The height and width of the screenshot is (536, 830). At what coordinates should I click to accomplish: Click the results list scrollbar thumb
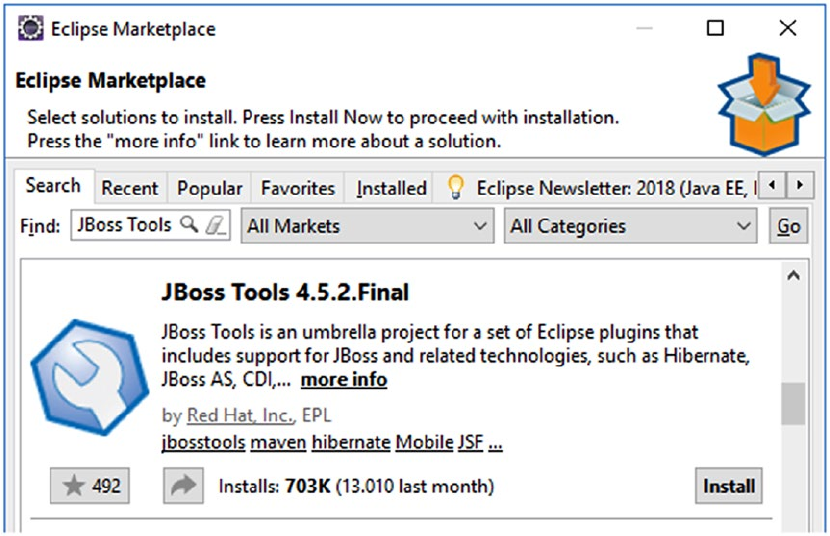[793, 403]
